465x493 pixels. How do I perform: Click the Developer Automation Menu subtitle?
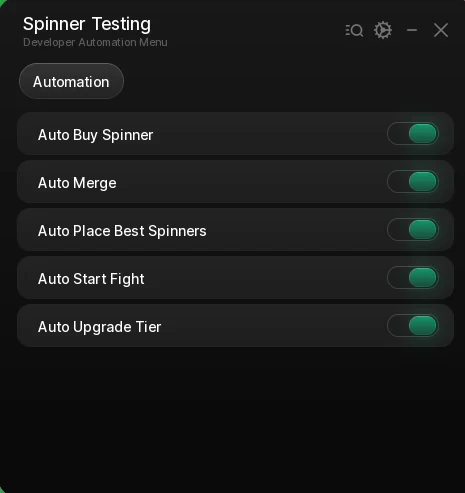pyautogui.click(x=95, y=42)
